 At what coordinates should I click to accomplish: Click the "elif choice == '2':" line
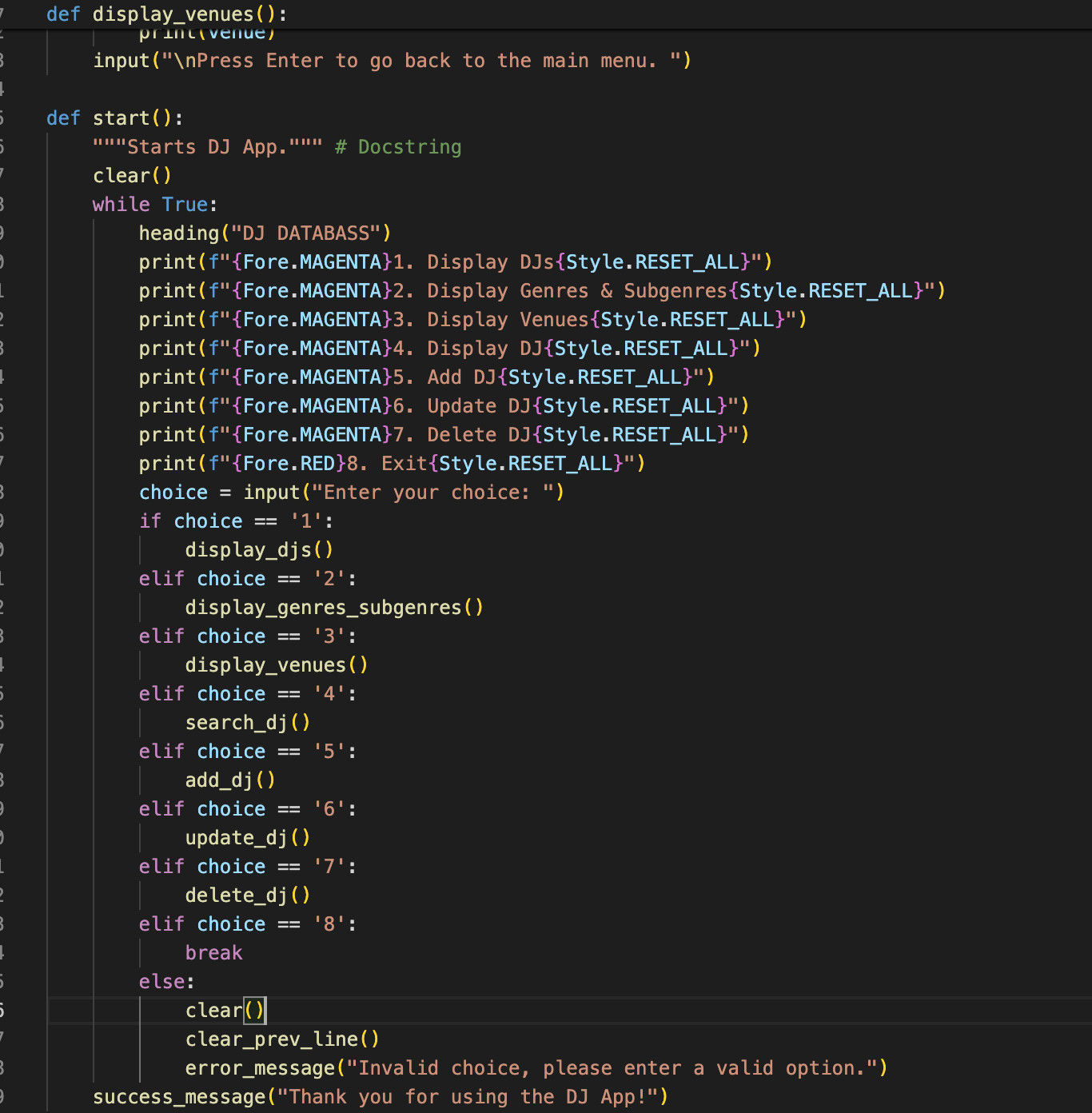[x=248, y=579]
